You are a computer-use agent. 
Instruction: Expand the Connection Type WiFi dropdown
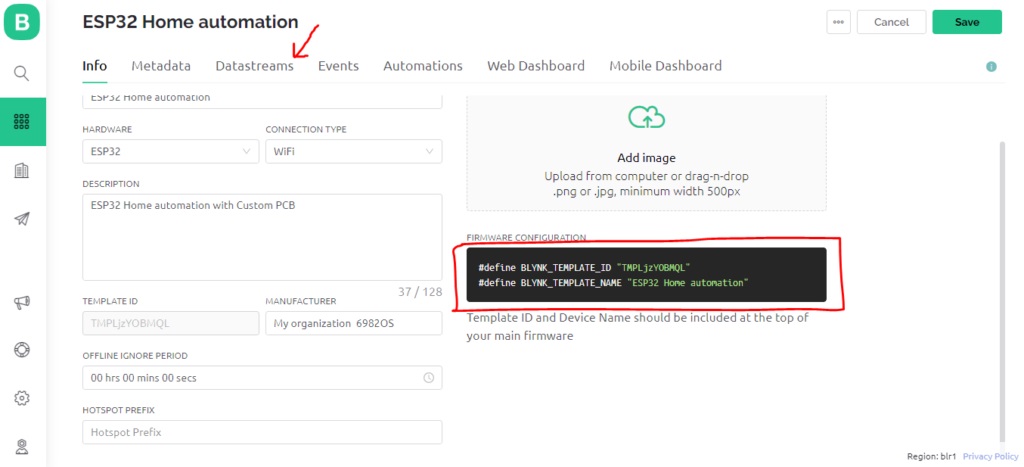[353, 152]
